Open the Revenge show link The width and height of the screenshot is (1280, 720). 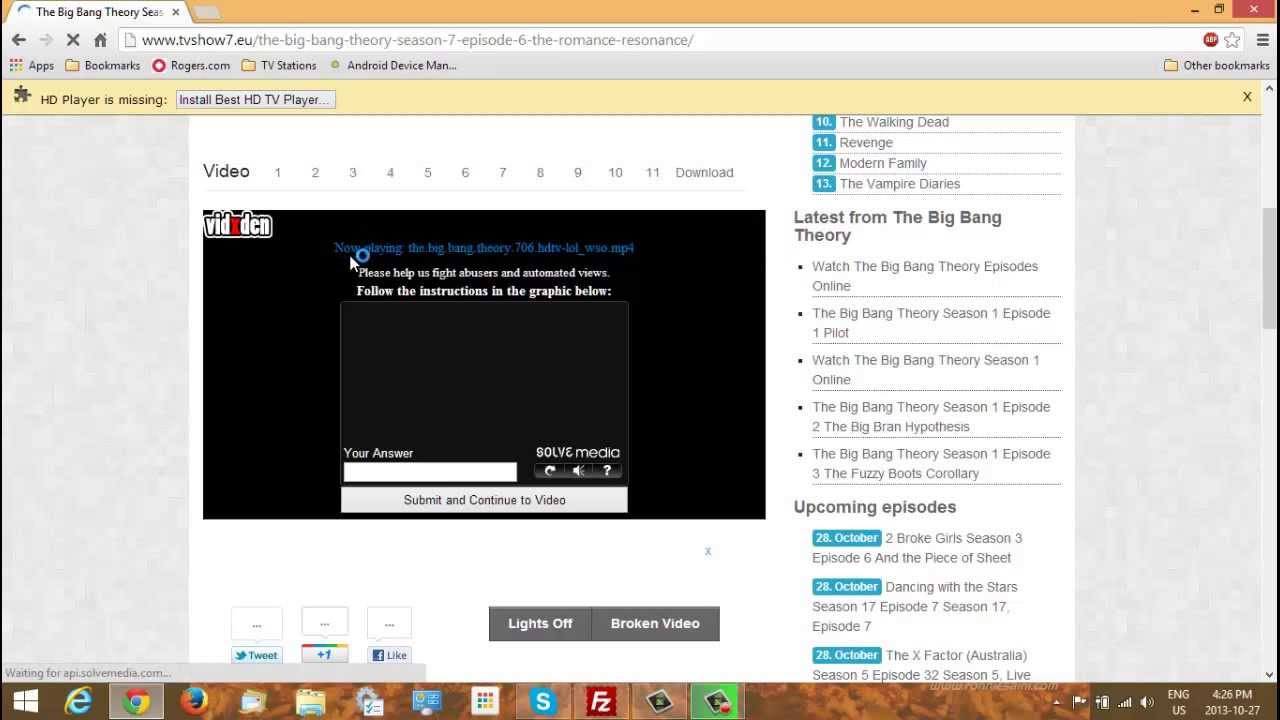tap(866, 142)
